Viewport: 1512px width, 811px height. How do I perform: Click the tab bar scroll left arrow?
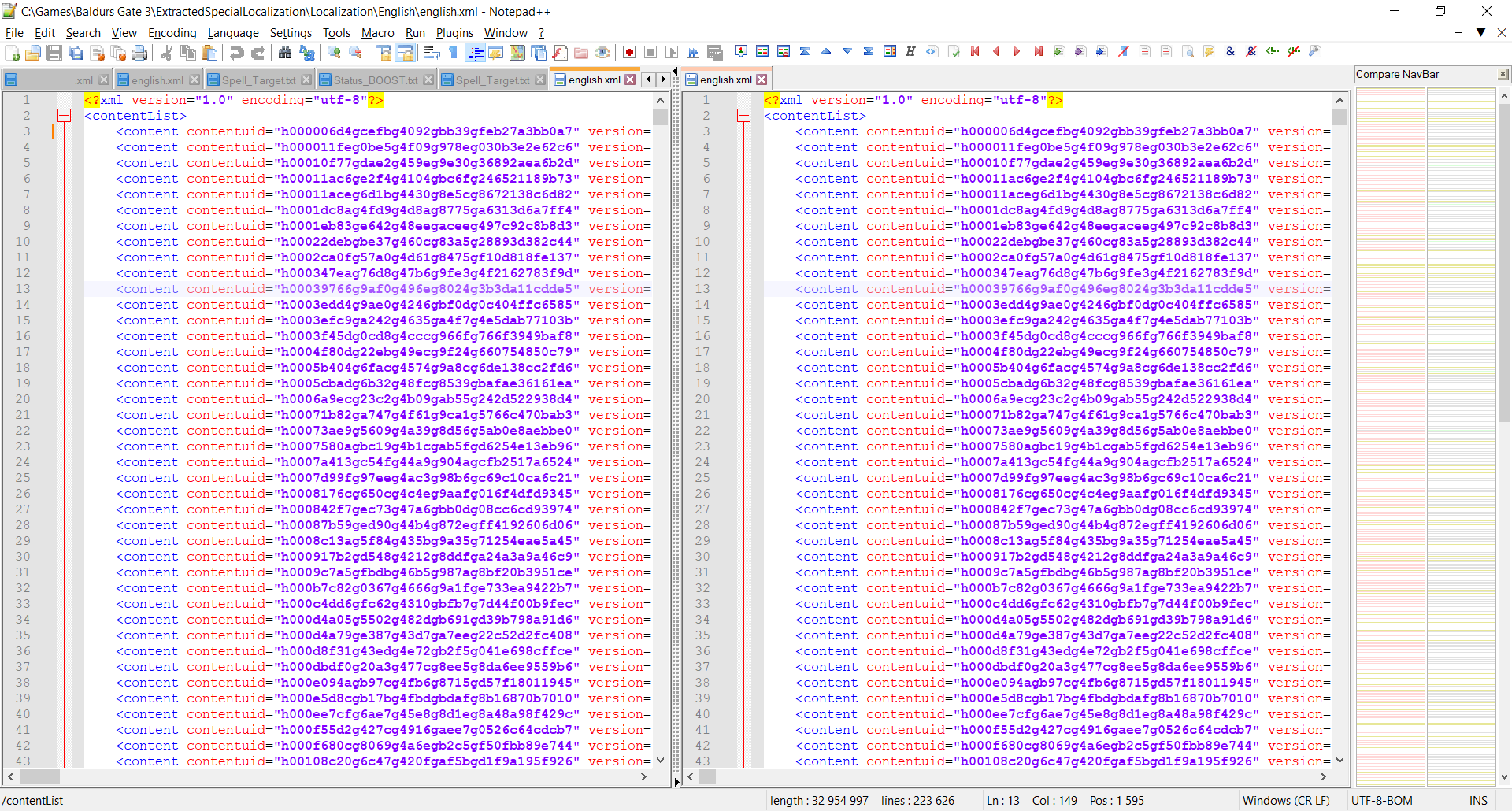(648, 80)
